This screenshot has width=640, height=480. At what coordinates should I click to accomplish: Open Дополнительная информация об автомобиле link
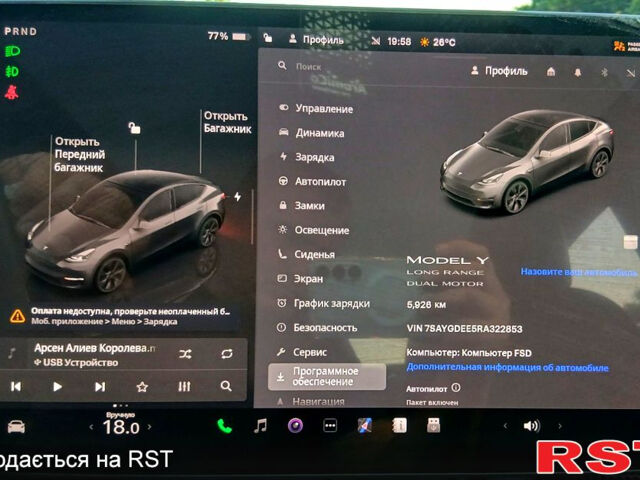click(507, 367)
